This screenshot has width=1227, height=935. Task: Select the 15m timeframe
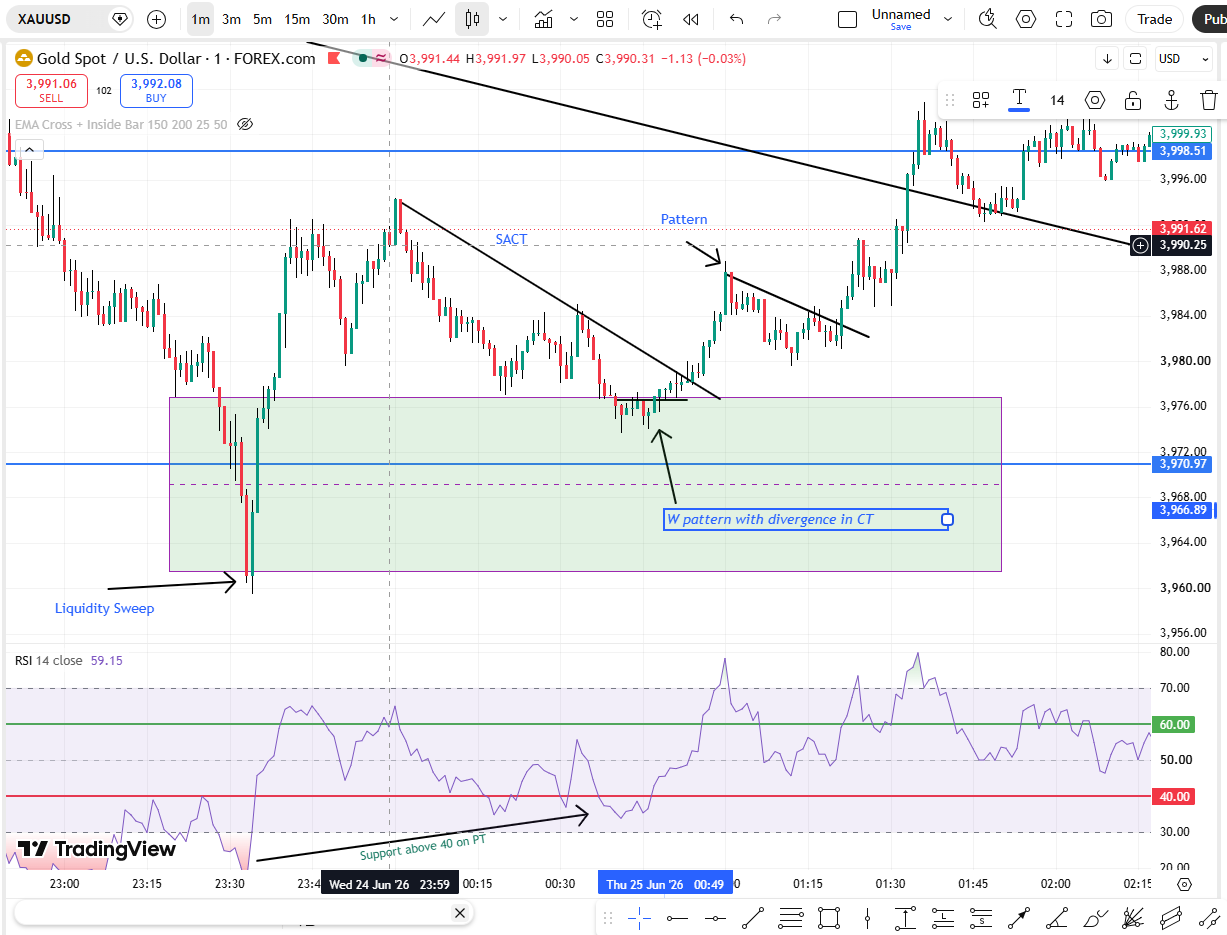297,19
